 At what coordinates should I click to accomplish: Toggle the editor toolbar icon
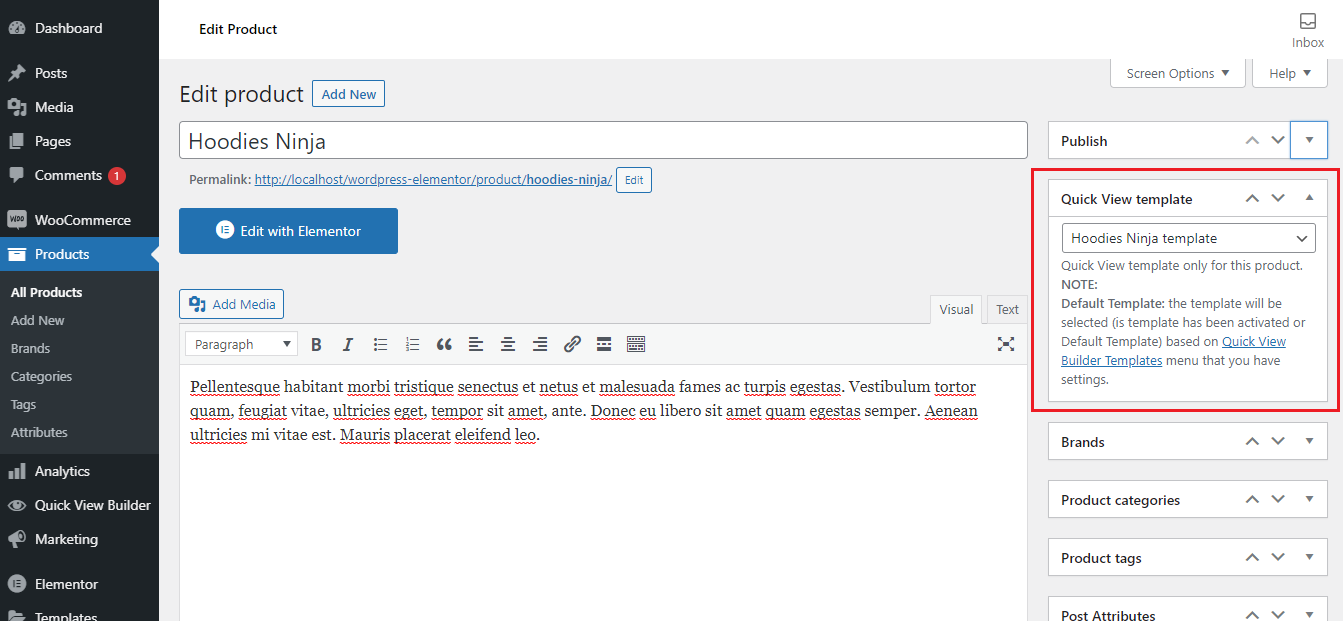coord(636,345)
